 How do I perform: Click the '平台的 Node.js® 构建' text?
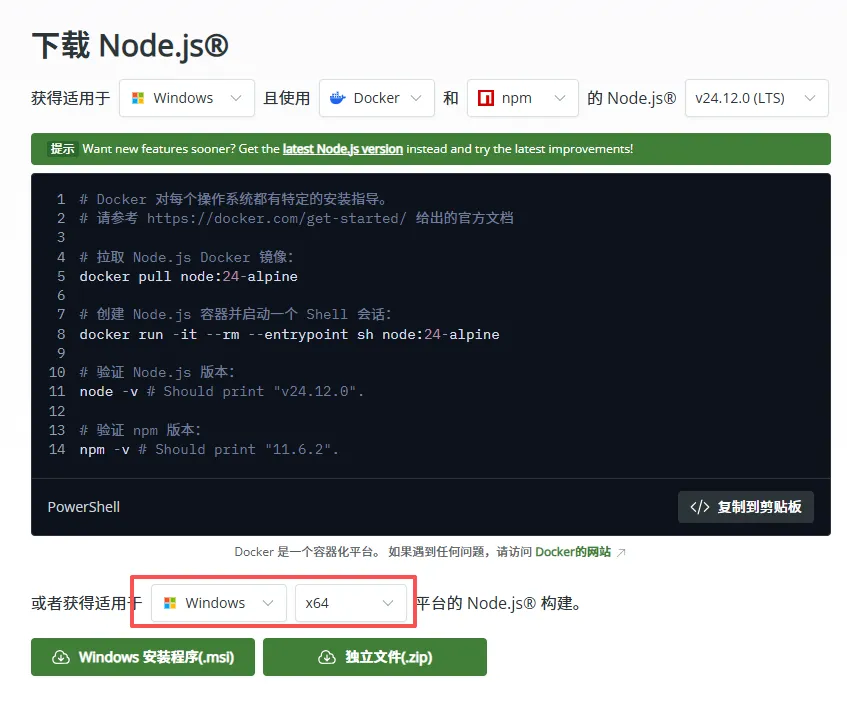(x=498, y=603)
